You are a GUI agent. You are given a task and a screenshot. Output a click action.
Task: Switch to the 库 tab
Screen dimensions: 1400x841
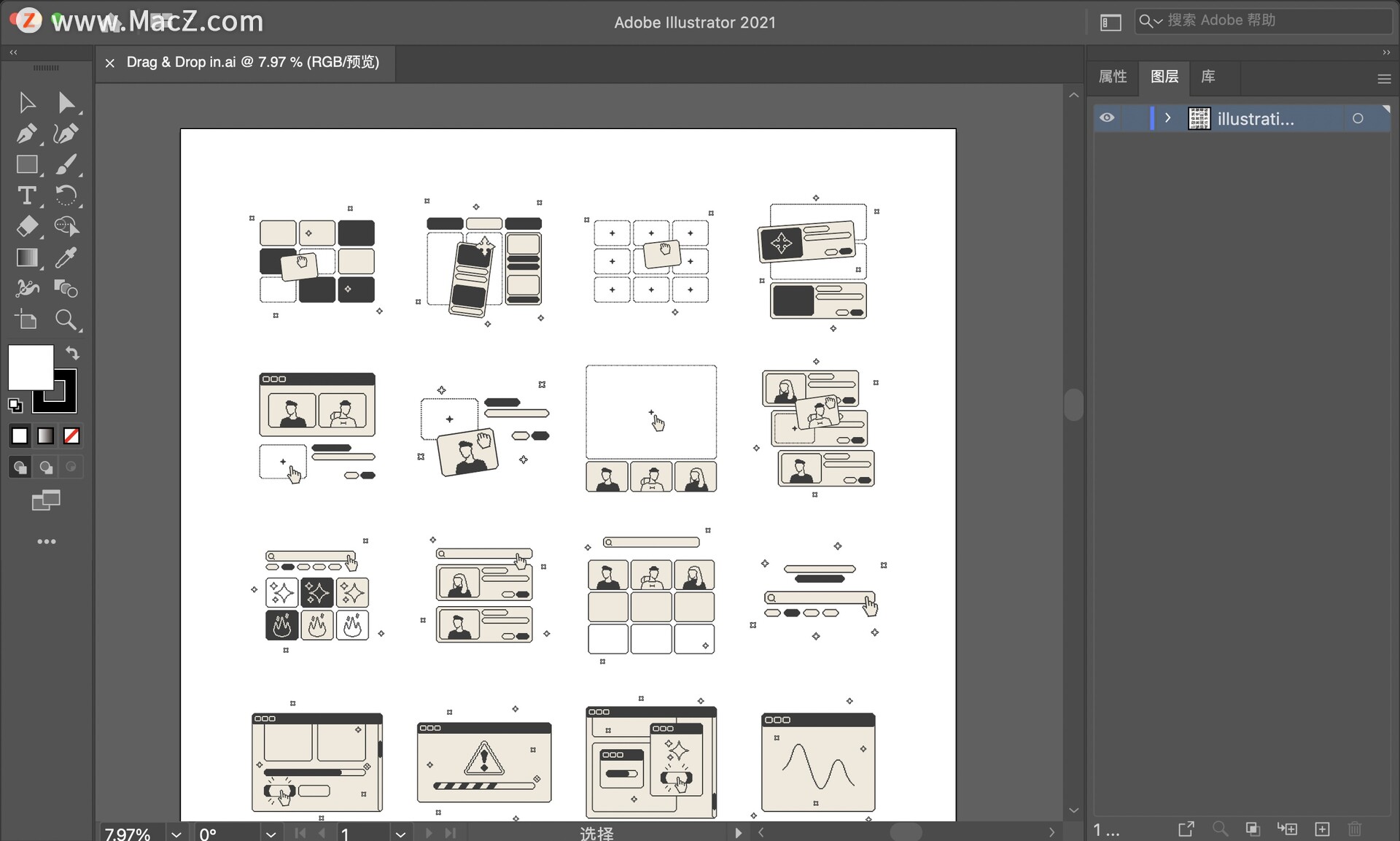1208,77
